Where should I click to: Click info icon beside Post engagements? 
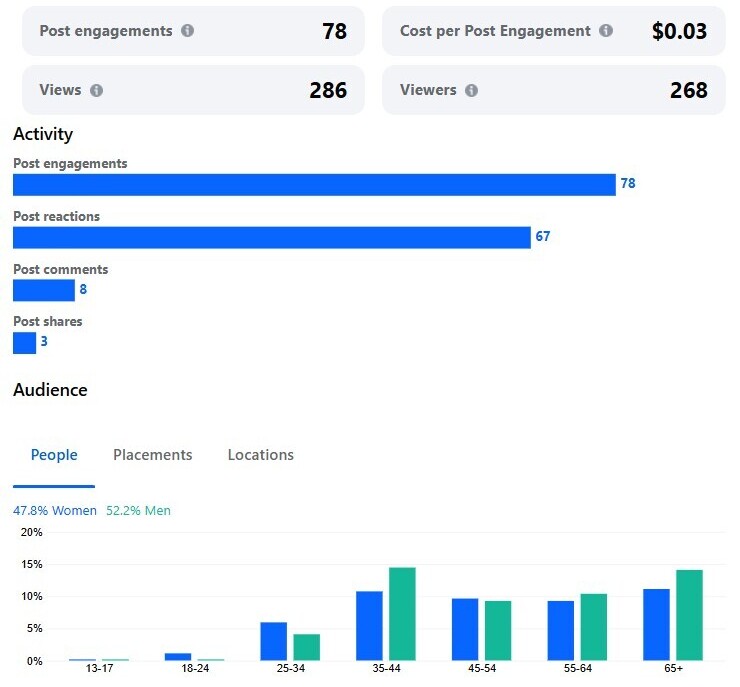pyautogui.click(x=187, y=31)
